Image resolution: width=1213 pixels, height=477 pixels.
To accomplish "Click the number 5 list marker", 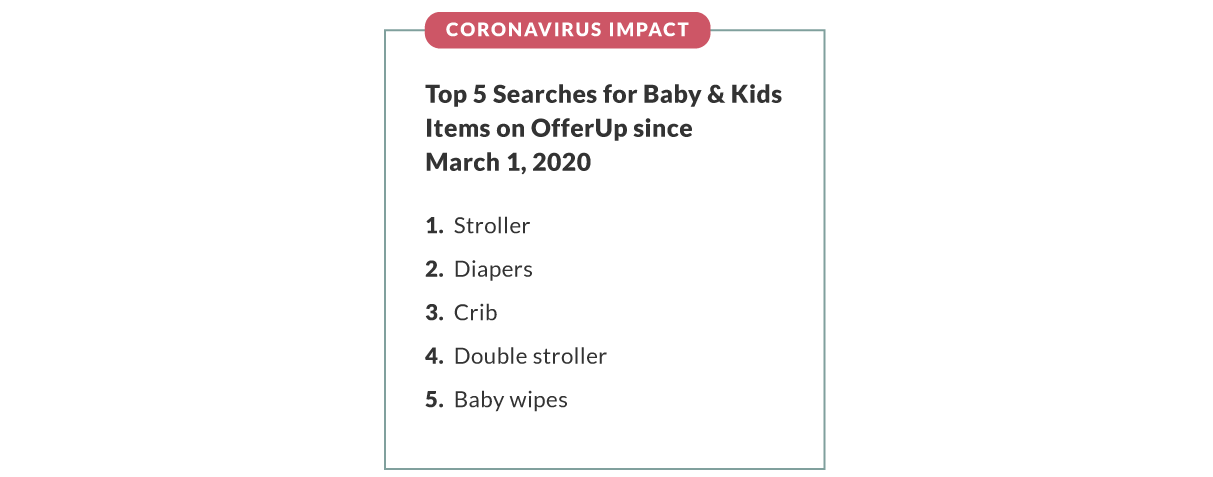I will [434, 400].
